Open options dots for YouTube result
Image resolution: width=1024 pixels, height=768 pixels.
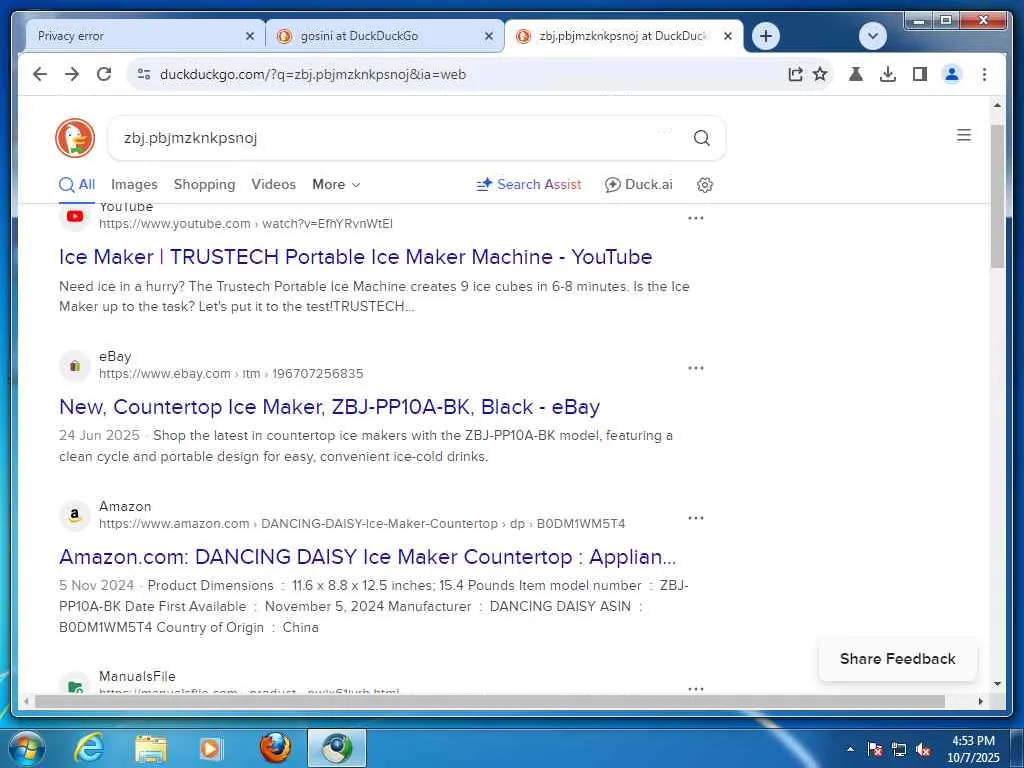click(x=696, y=218)
